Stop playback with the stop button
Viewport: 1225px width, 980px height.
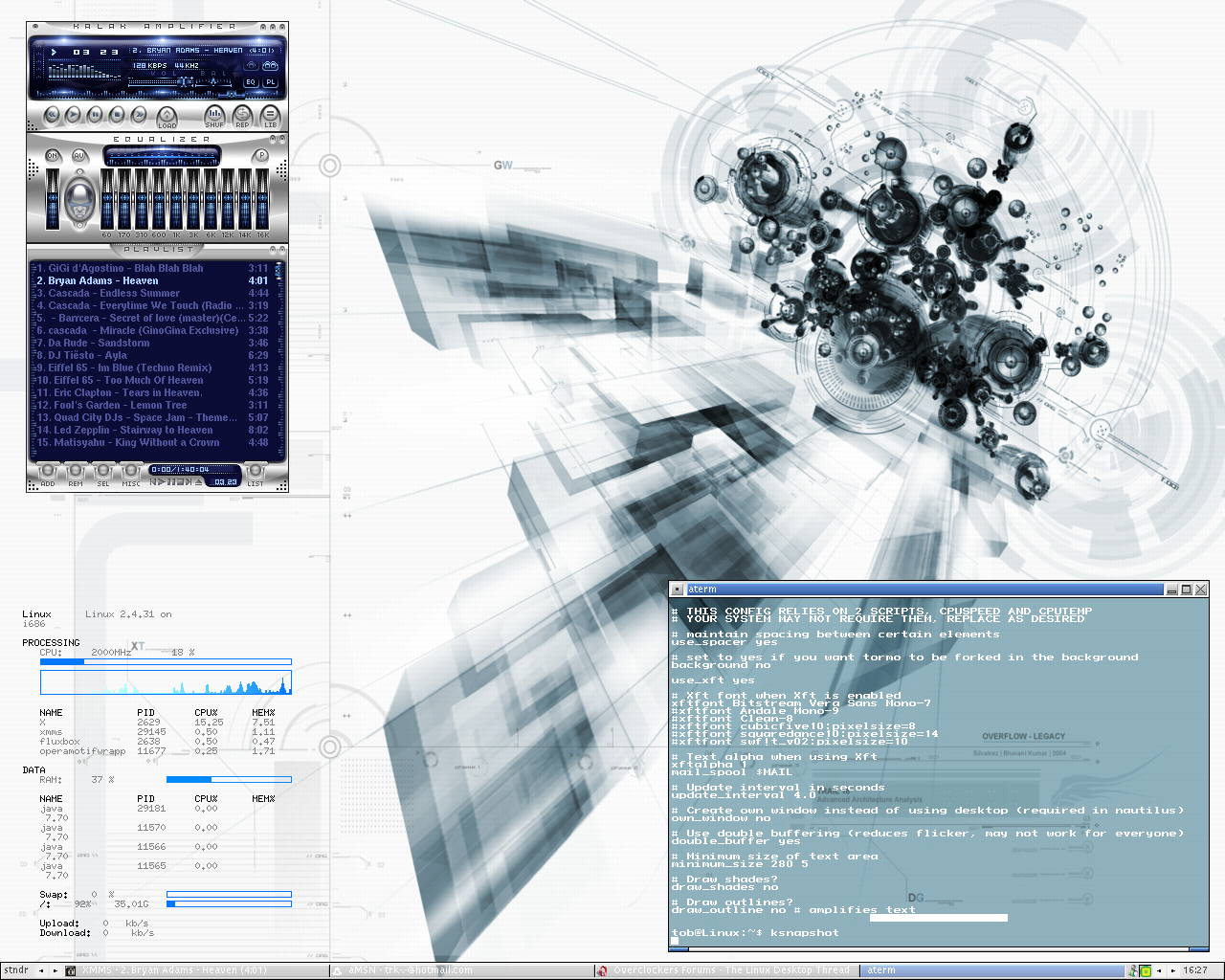tap(118, 115)
